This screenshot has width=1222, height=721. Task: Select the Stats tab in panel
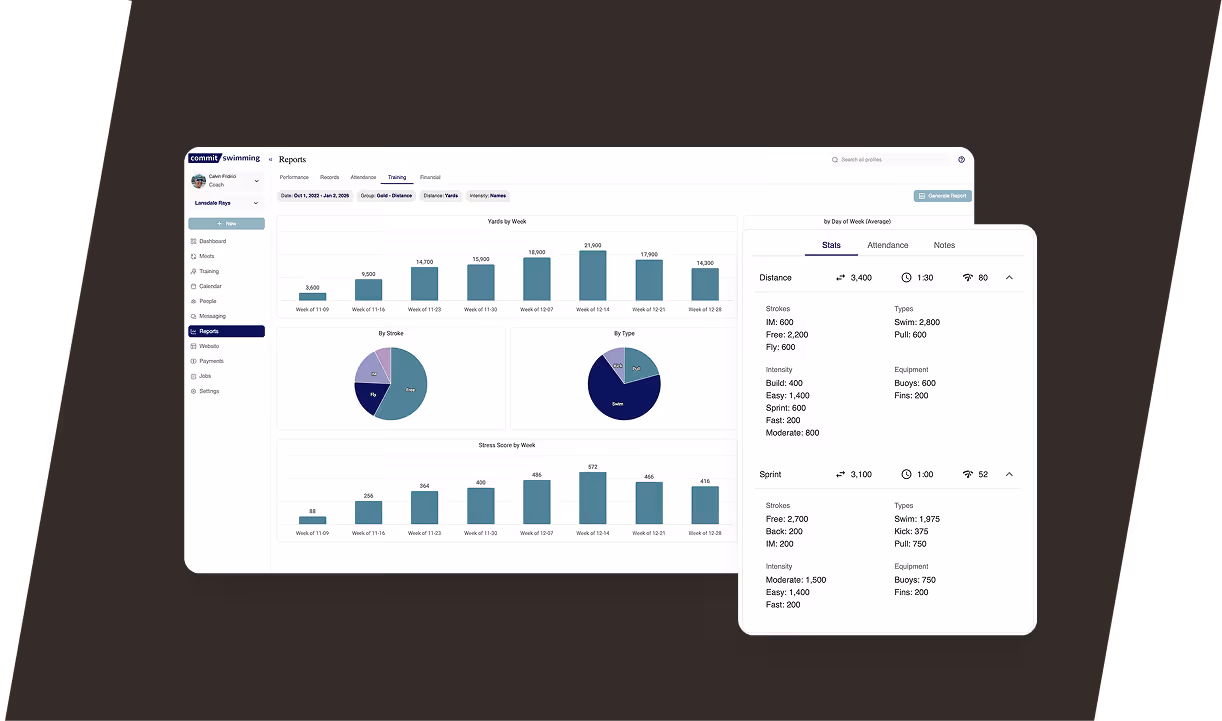click(831, 245)
